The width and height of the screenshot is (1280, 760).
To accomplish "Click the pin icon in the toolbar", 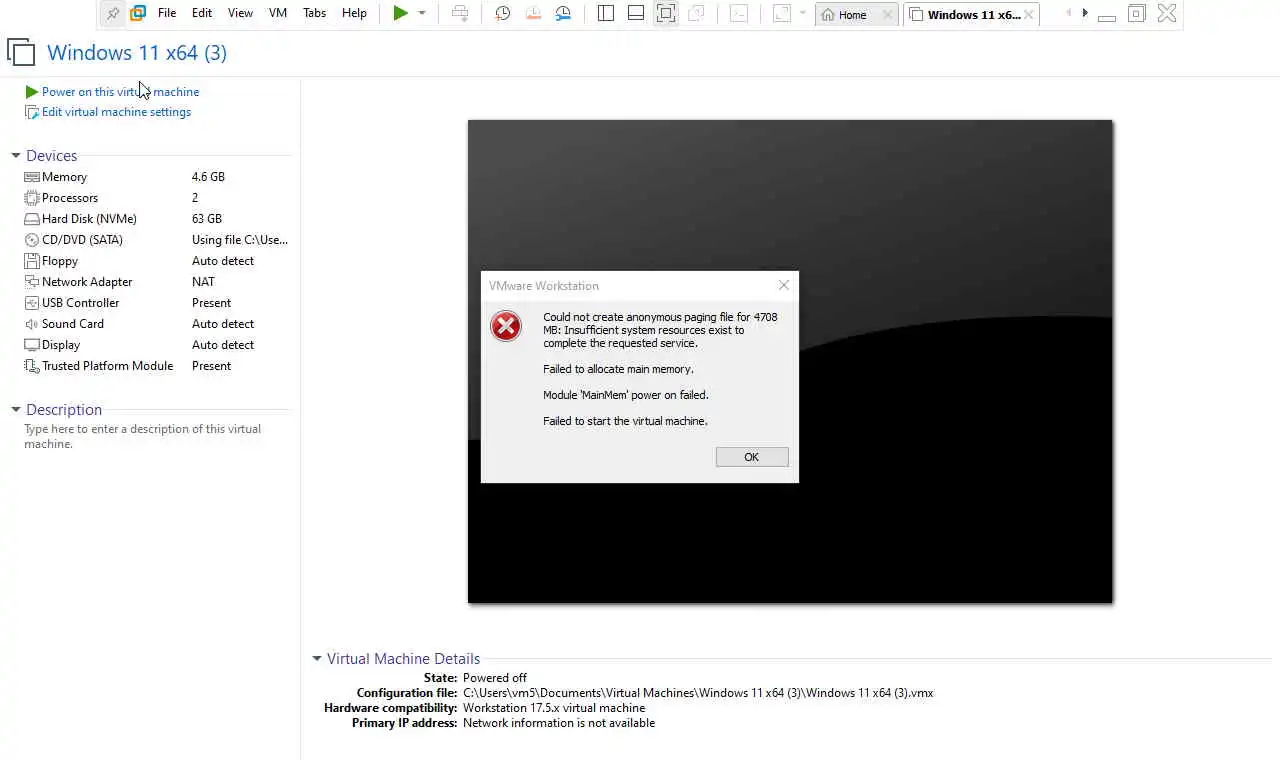I will 113,14.
